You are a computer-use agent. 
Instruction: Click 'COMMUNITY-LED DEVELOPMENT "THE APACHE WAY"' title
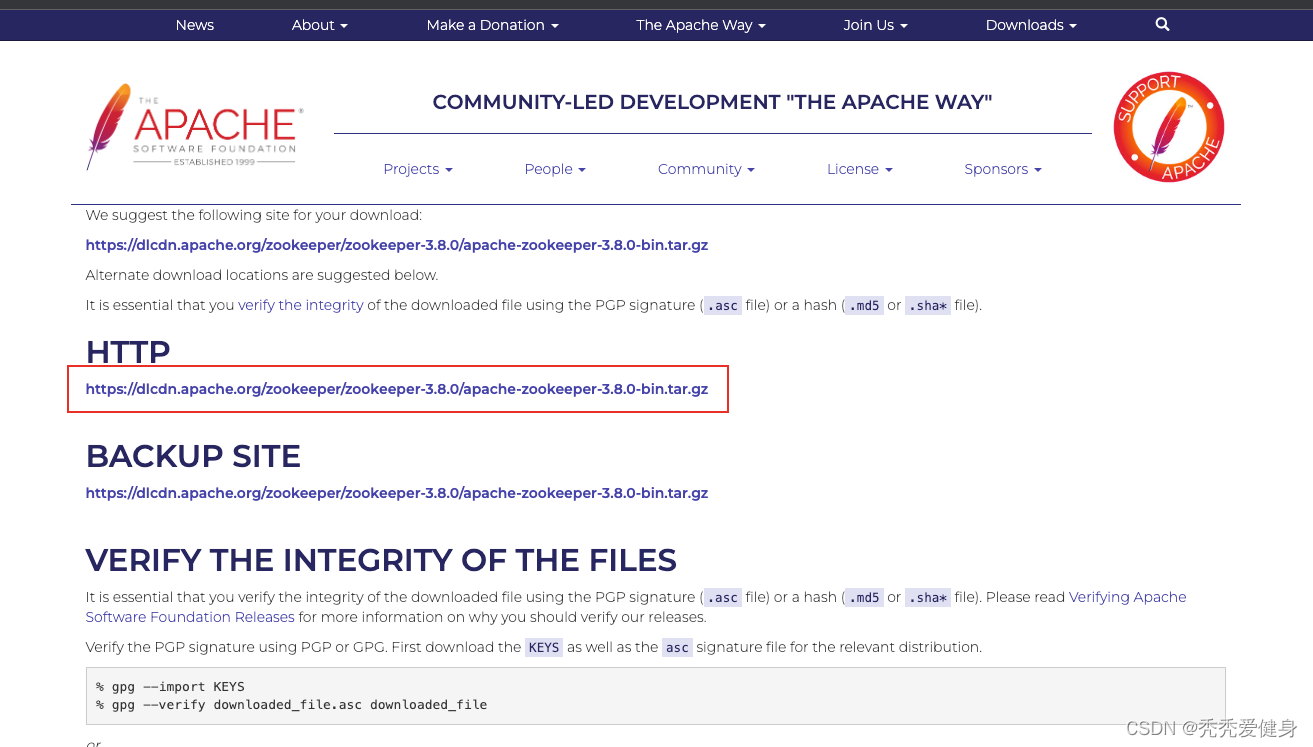pos(712,102)
